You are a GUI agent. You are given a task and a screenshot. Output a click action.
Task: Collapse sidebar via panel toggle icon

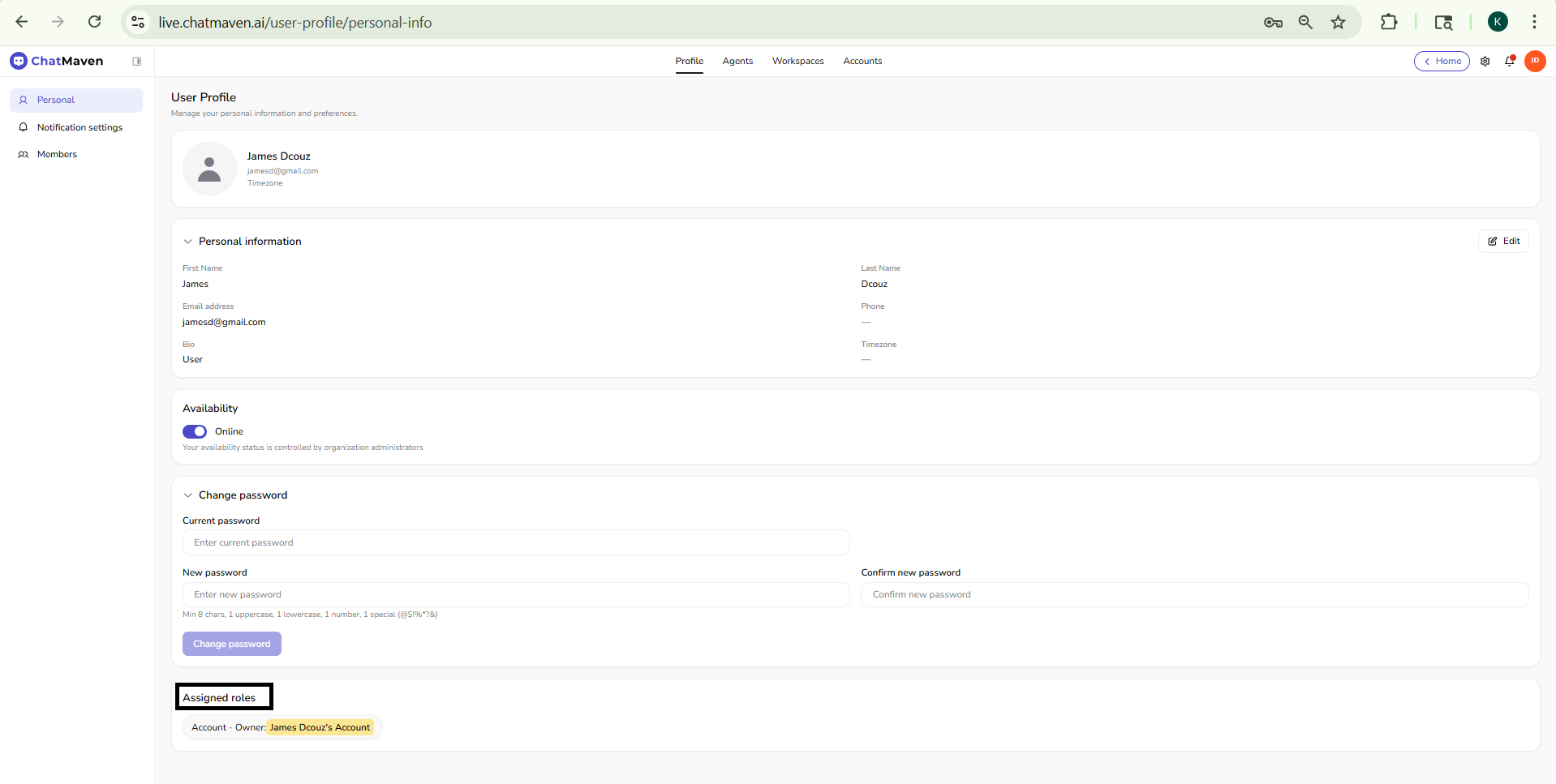tap(137, 60)
